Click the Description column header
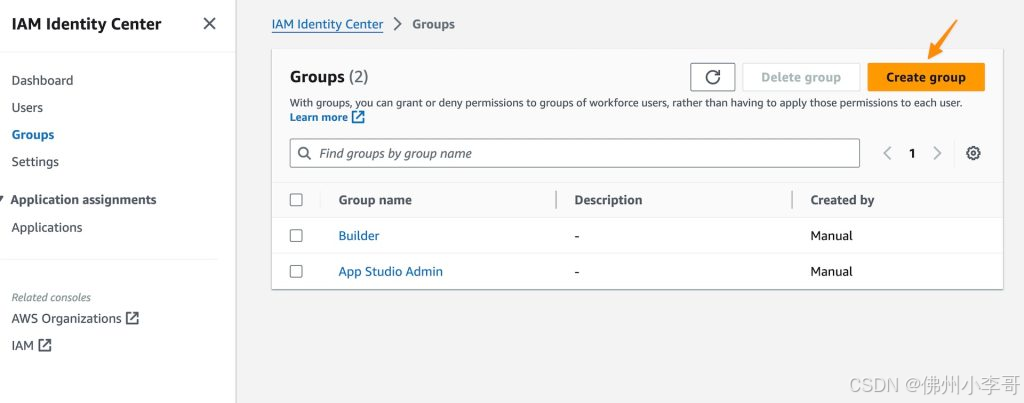 tap(608, 200)
